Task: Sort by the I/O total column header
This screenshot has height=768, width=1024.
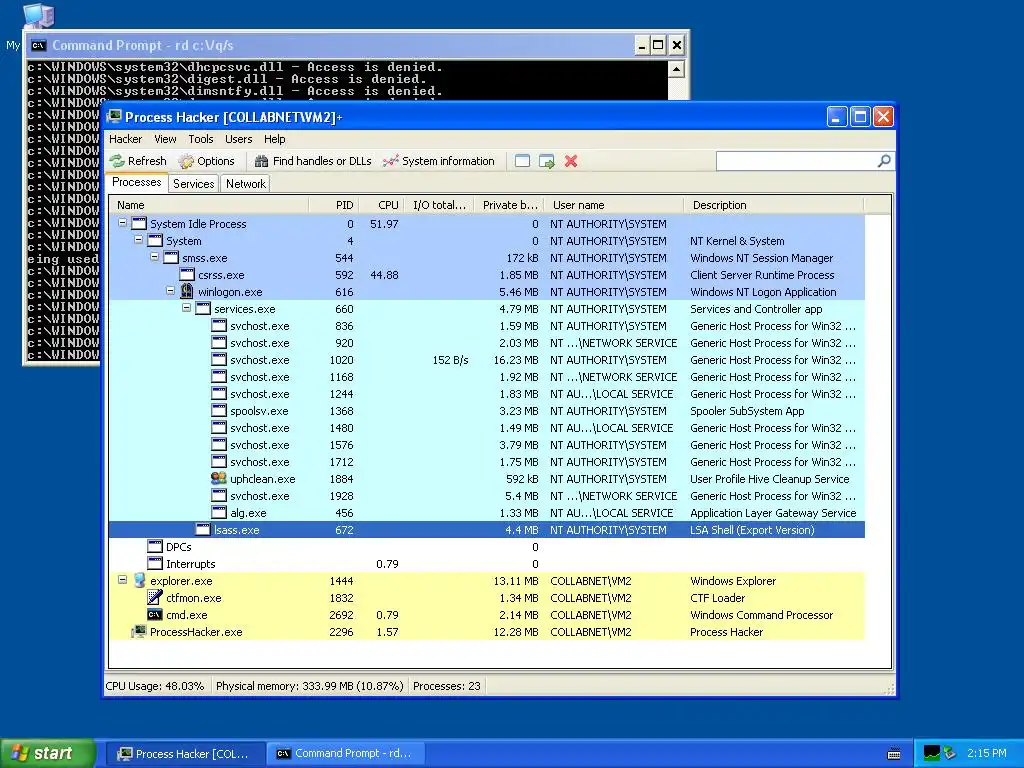Action: click(x=439, y=205)
